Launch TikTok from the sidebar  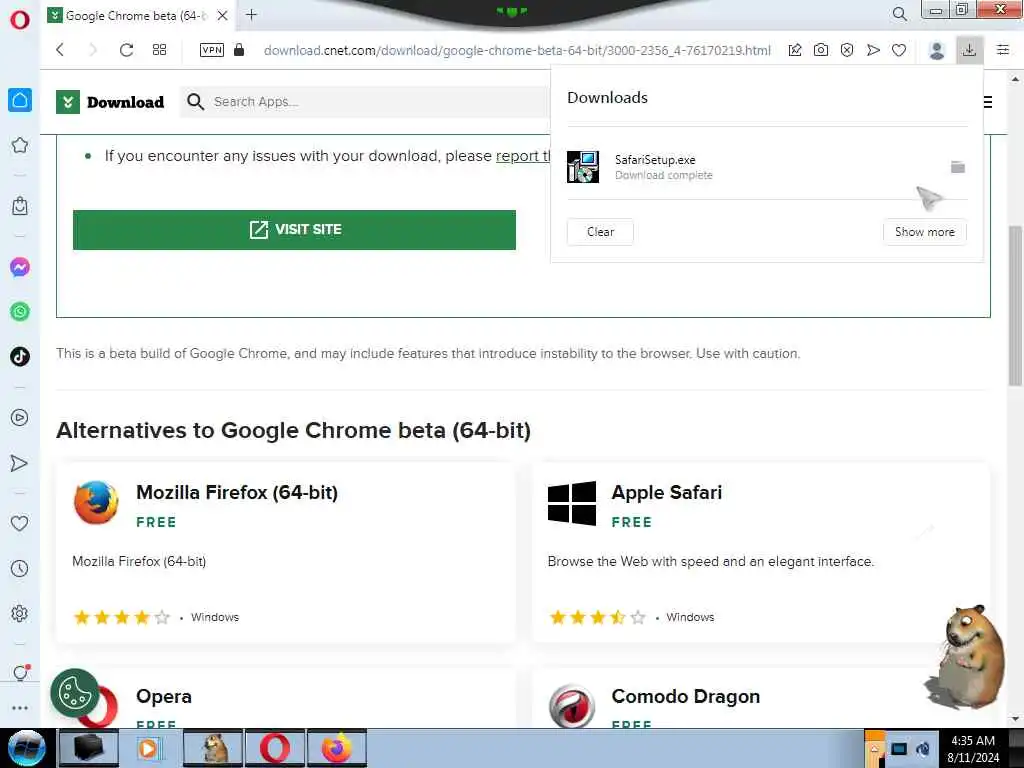point(20,357)
